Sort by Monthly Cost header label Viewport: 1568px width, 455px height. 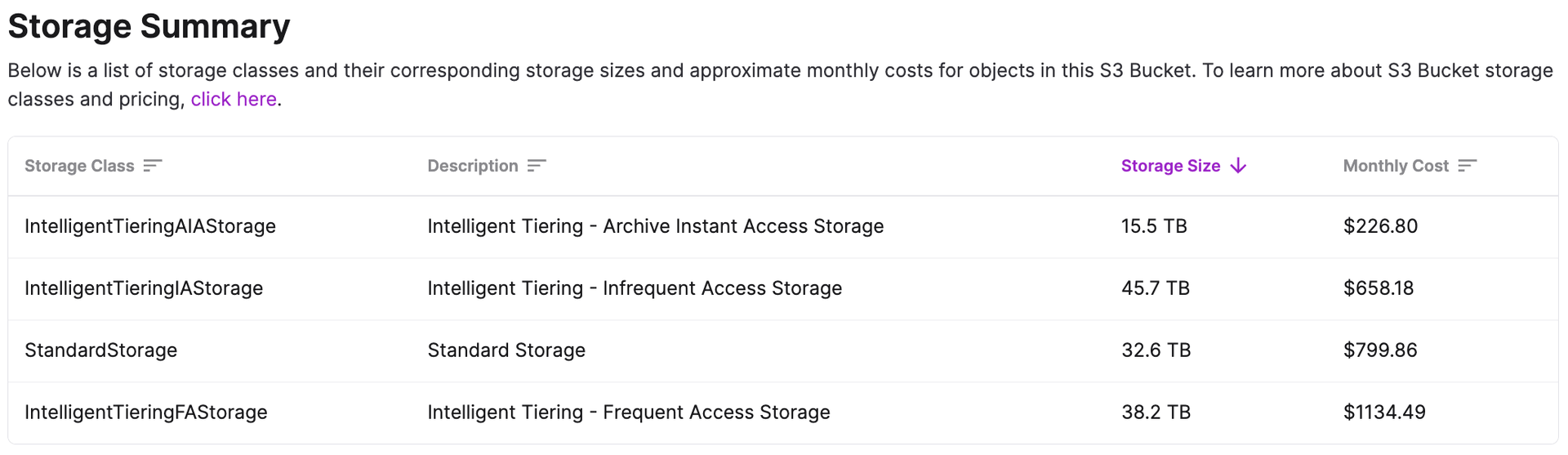click(x=1396, y=166)
